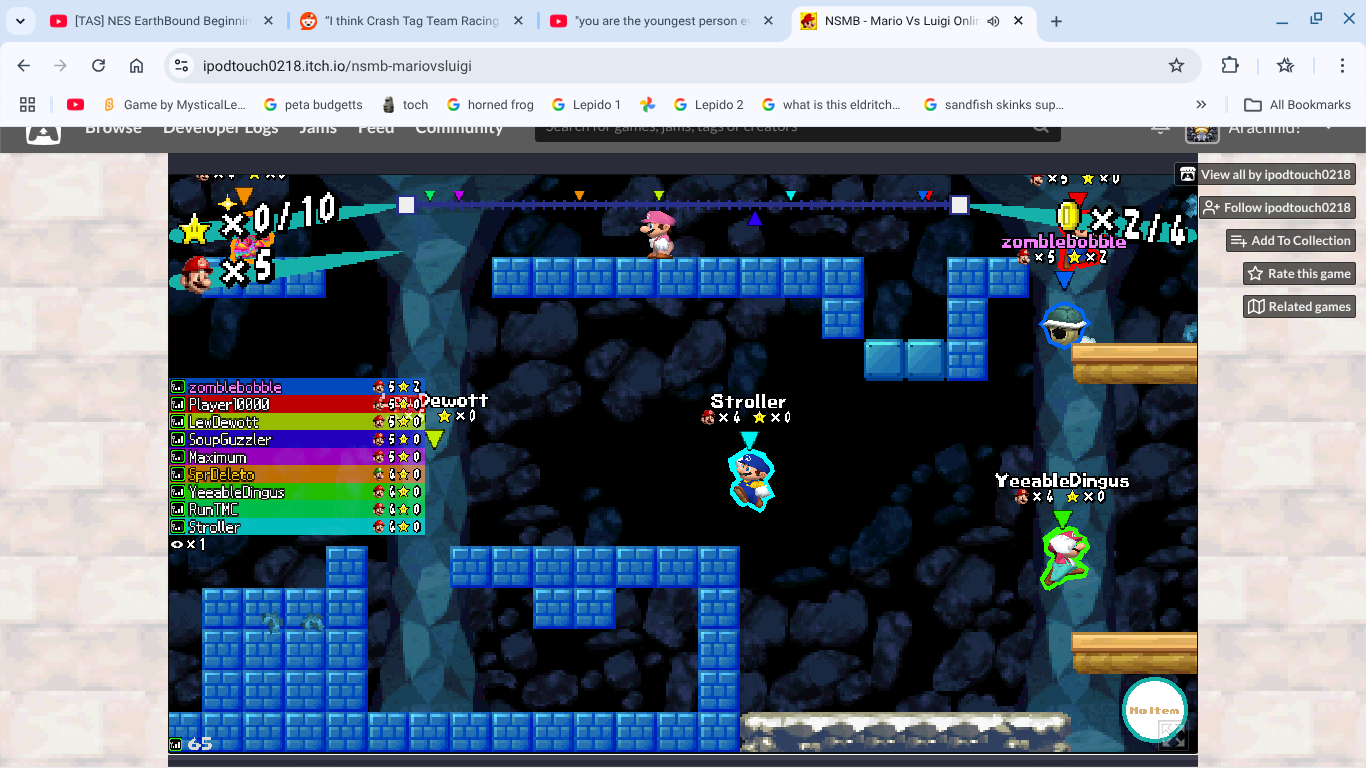
Task: Click the blue Koopa shell
Action: [1062, 325]
